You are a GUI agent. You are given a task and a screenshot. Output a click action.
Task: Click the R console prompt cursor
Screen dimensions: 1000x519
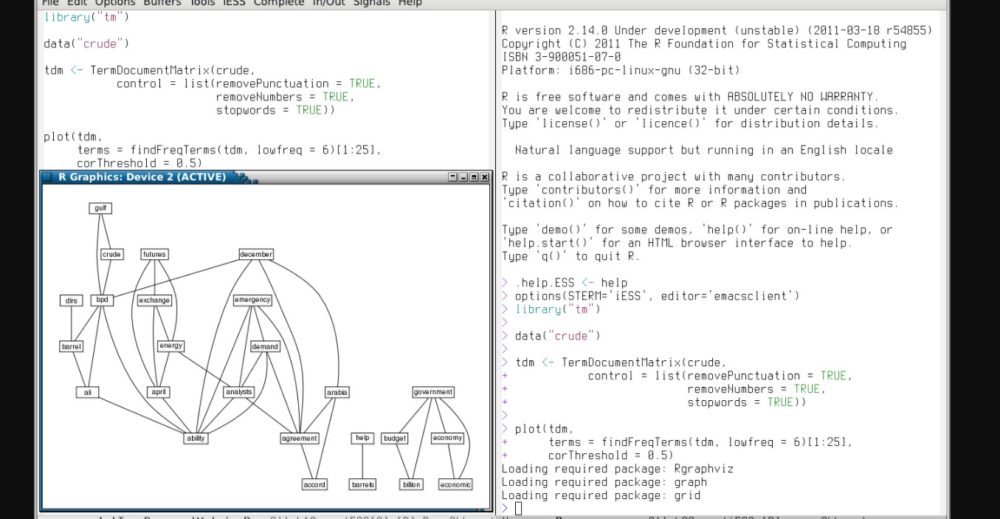point(518,509)
